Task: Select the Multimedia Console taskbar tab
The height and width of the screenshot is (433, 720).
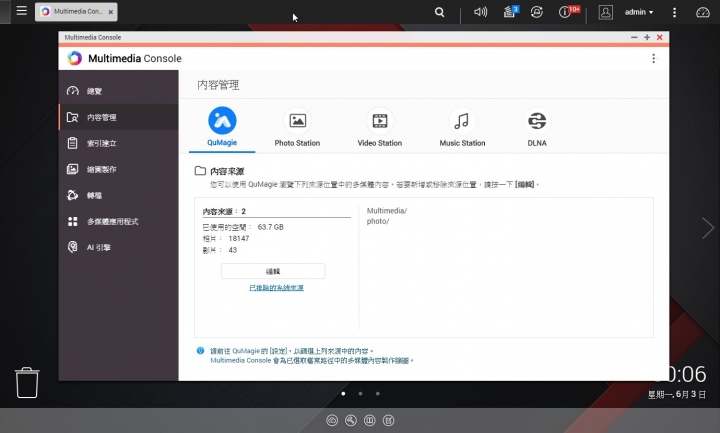Action: [x=76, y=12]
